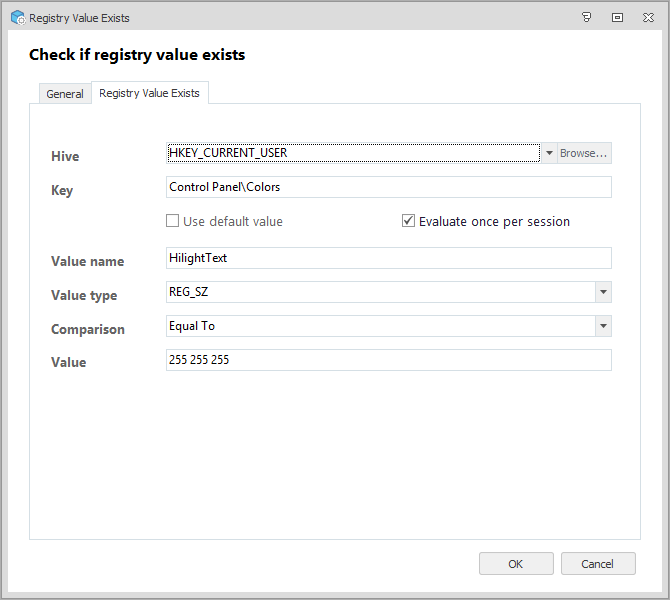This screenshot has width=670, height=600.
Task: Select the Registry Value Exists tab
Action: 149,93
